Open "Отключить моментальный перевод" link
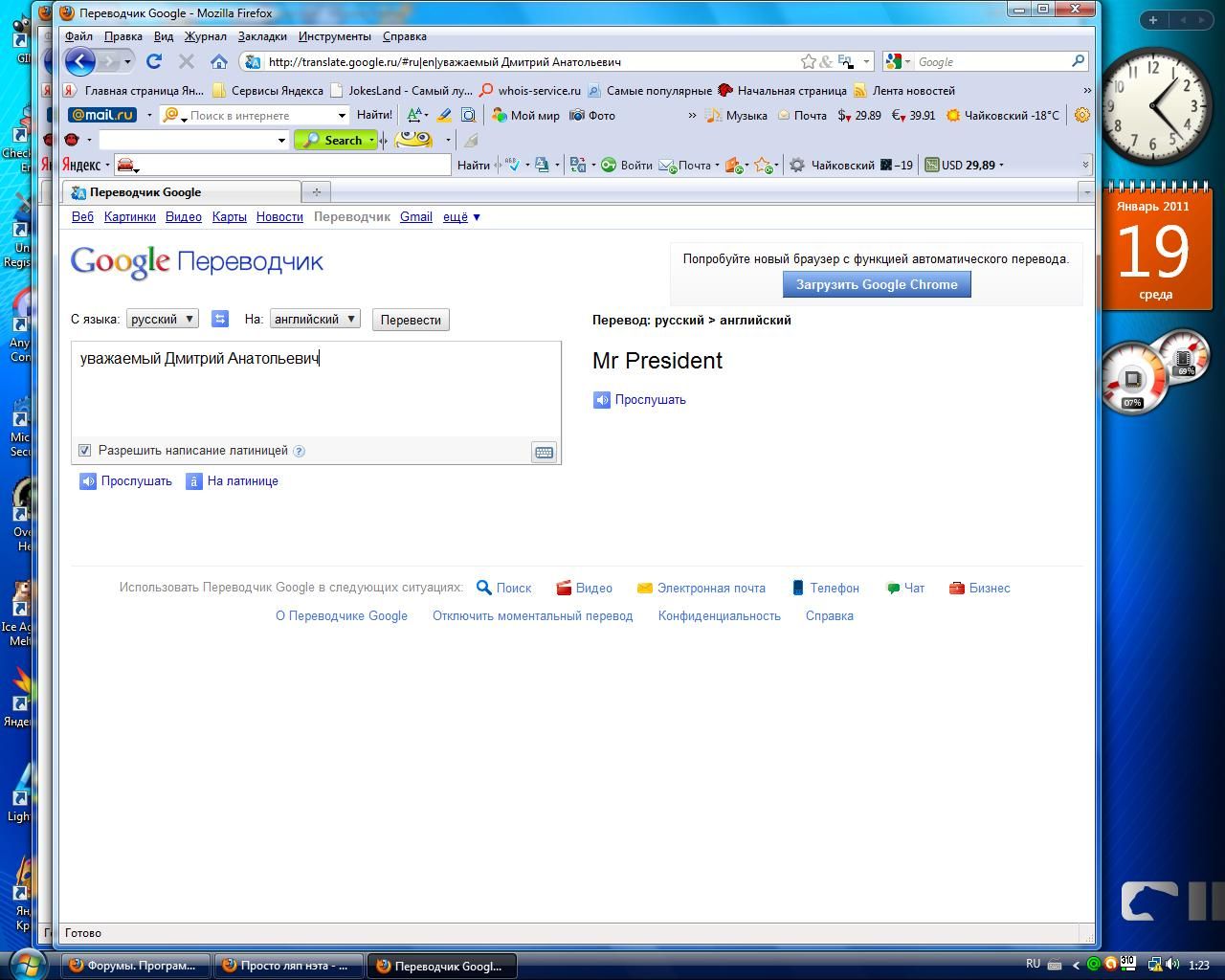 (532, 616)
